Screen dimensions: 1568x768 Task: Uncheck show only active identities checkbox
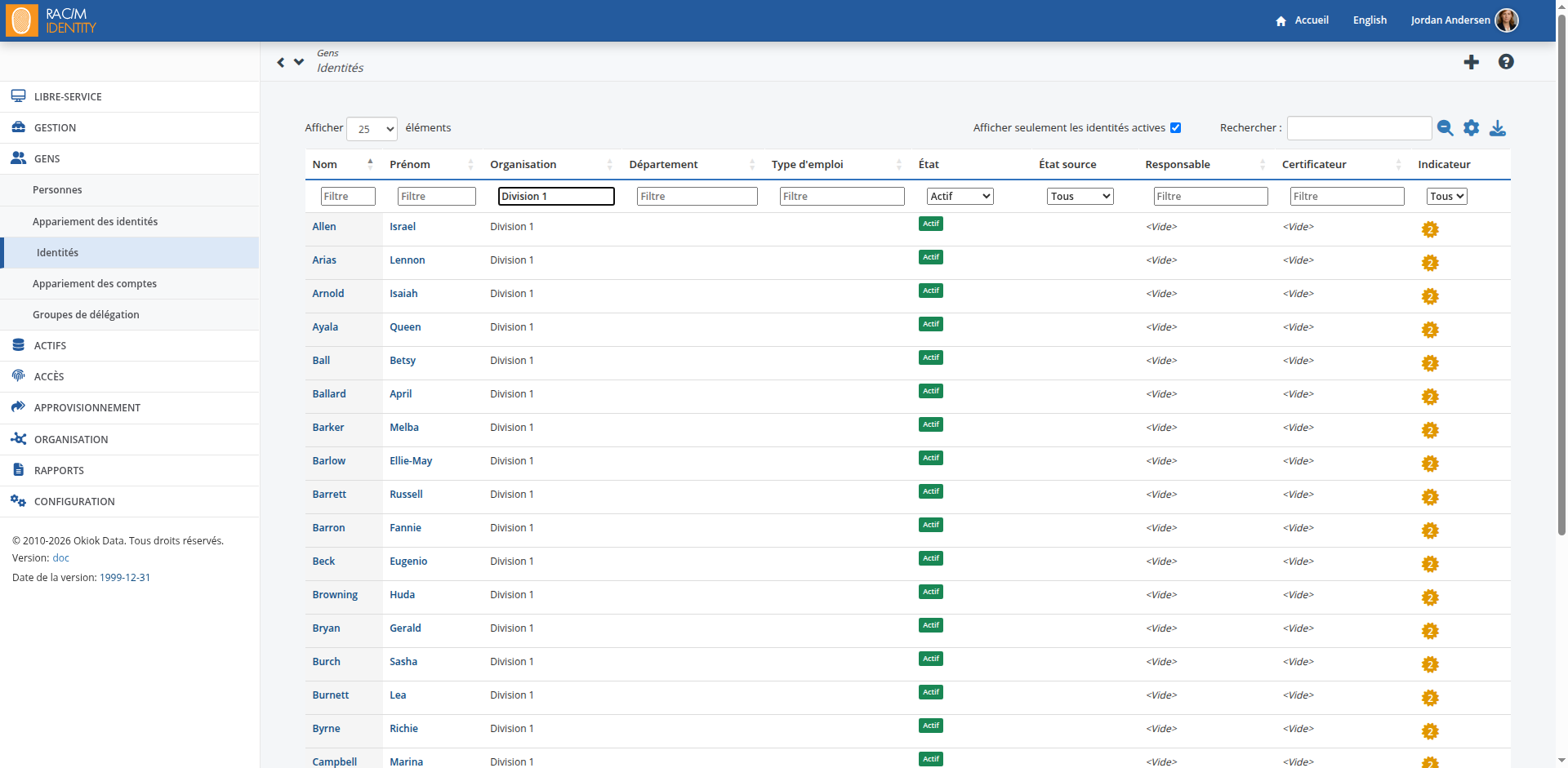point(1176,128)
